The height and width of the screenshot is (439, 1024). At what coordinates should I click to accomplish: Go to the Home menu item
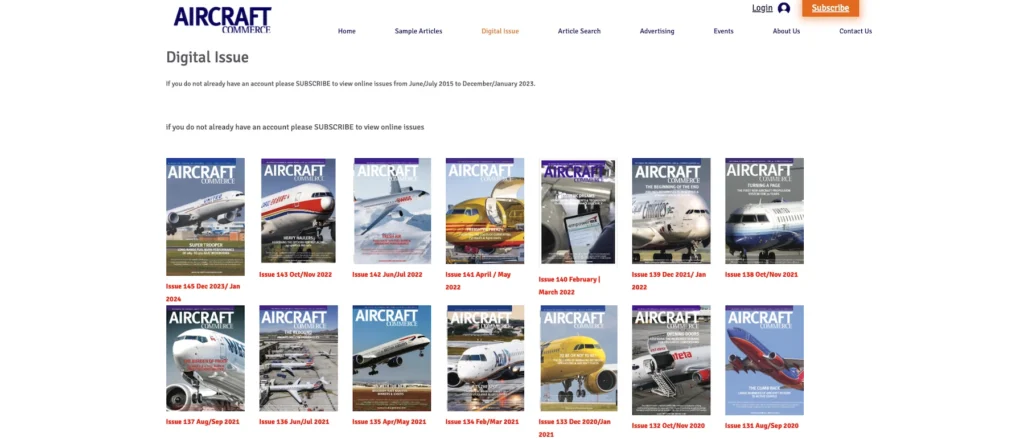347,31
